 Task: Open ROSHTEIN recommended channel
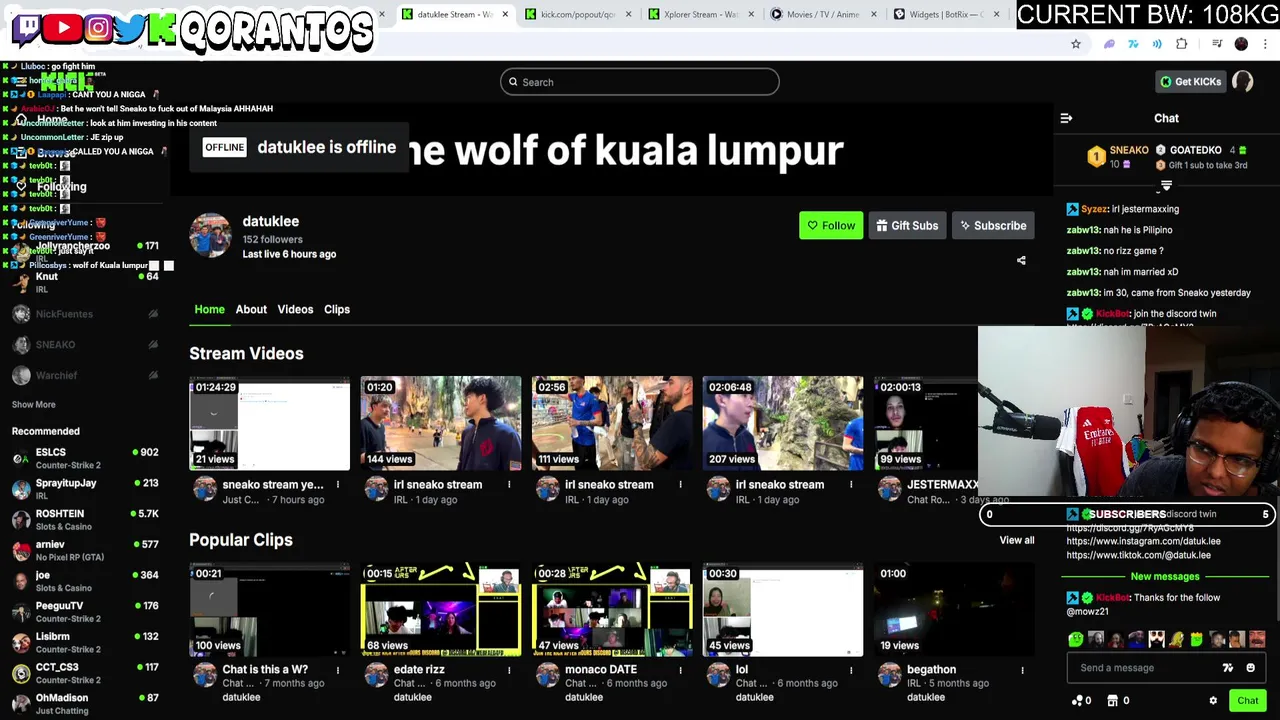[x=85, y=519]
